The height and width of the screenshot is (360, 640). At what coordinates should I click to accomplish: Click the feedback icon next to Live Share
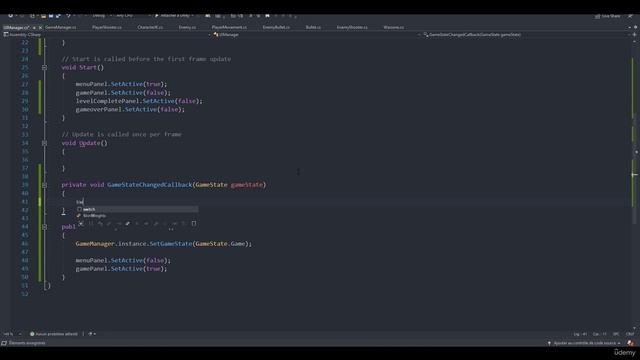(x=631, y=16)
